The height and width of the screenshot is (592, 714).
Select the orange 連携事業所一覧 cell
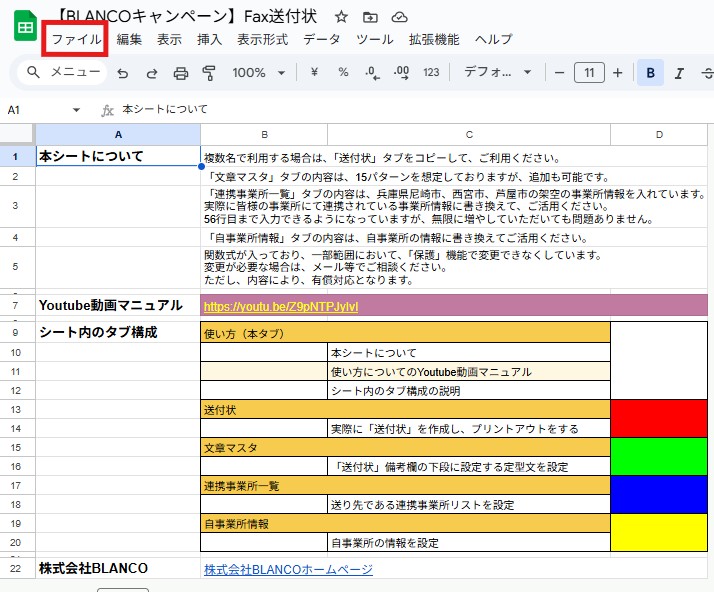[405, 485]
